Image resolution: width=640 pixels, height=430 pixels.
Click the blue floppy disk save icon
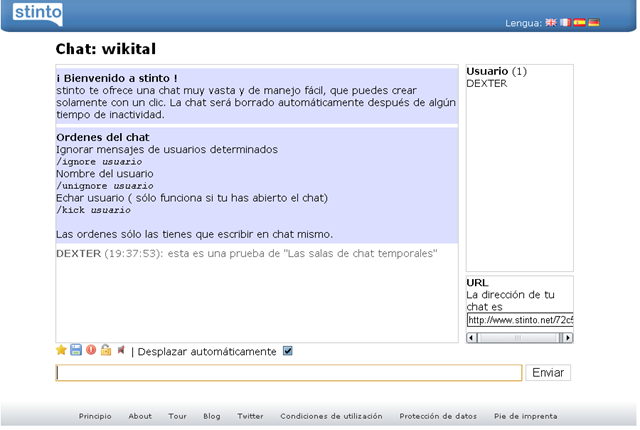pos(76,350)
